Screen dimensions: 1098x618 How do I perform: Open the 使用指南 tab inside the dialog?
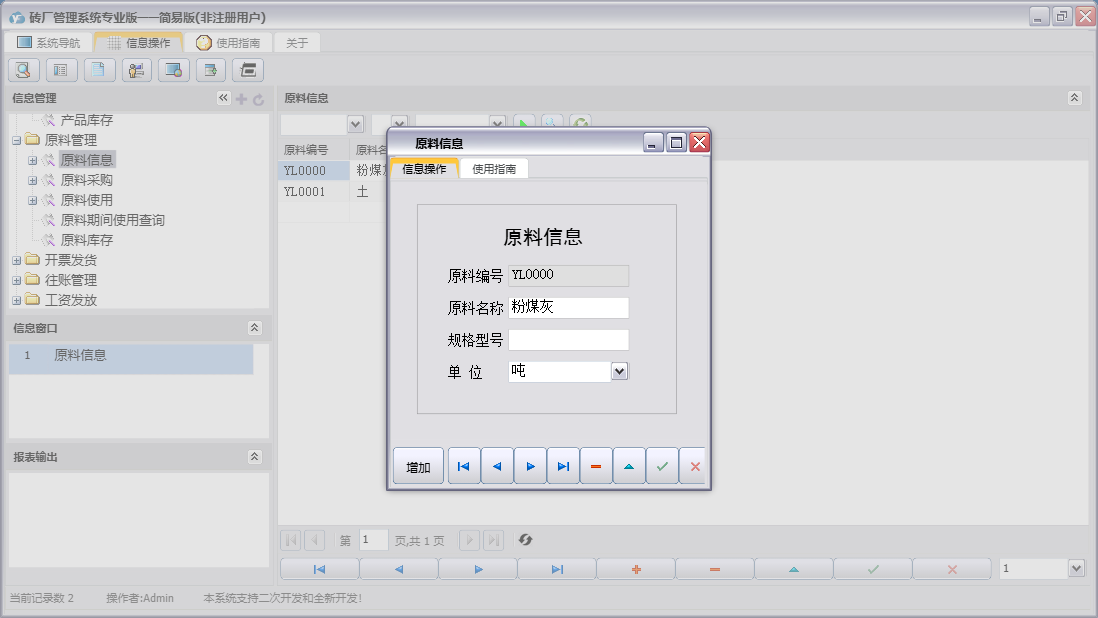coord(494,169)
